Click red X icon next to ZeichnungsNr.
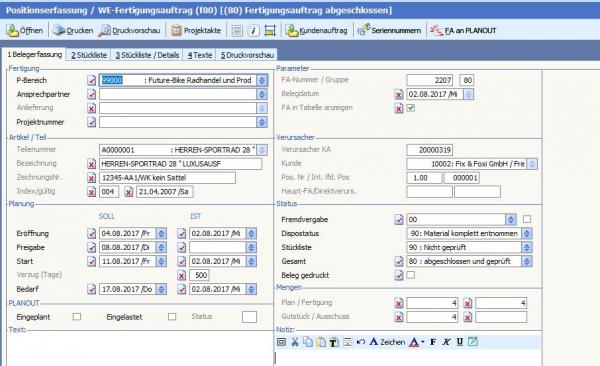The height and width of the screenshot is (366, 600). [x=91, y=178]
